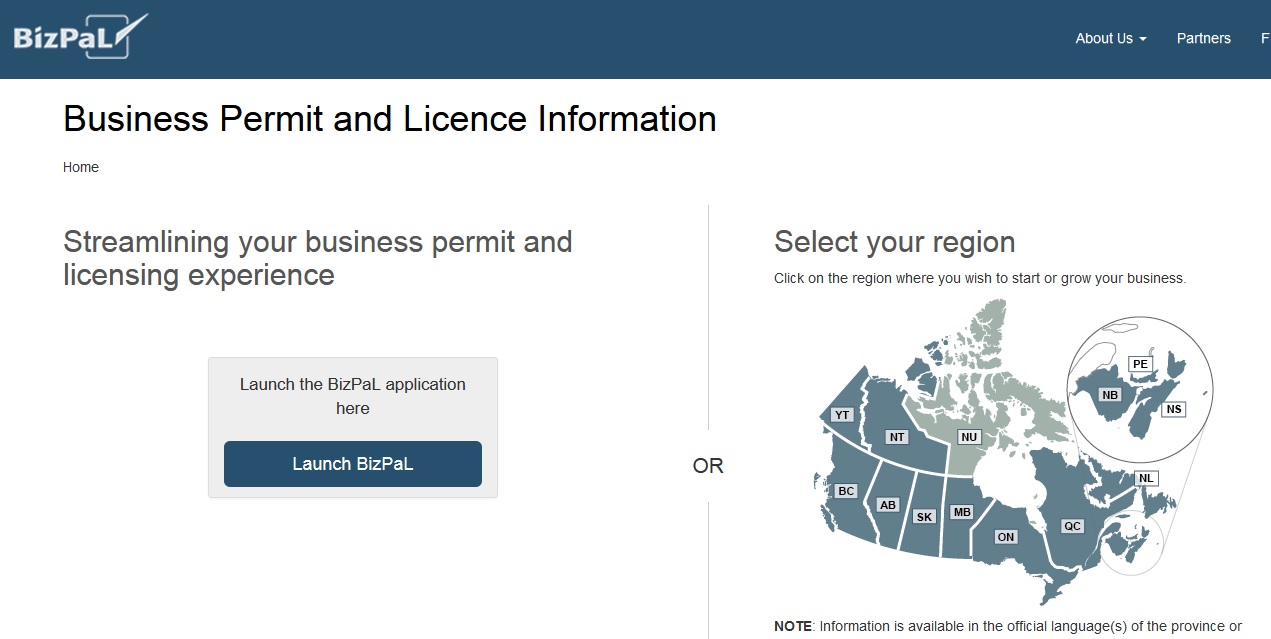1271x639 pixels.
Task: Select Yukon (YT) on the map
Action: [x=842, y=415]
